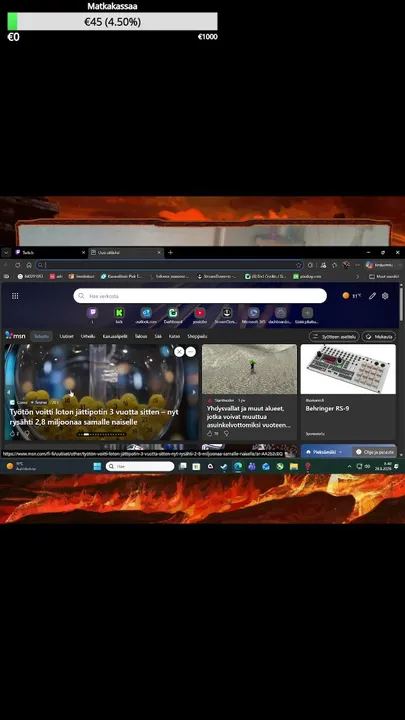The image size is (405, 720).
Task: Open the Kick quick link tile
Action: coord(119,315)
